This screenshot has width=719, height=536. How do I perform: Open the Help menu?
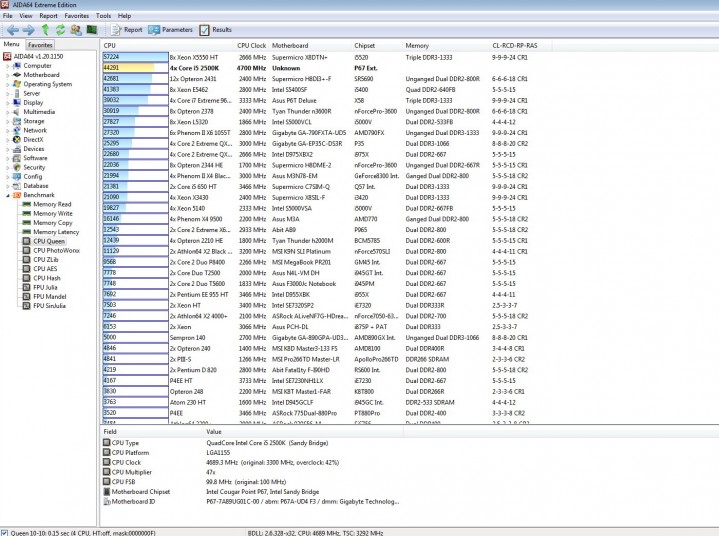click(124, 16)
